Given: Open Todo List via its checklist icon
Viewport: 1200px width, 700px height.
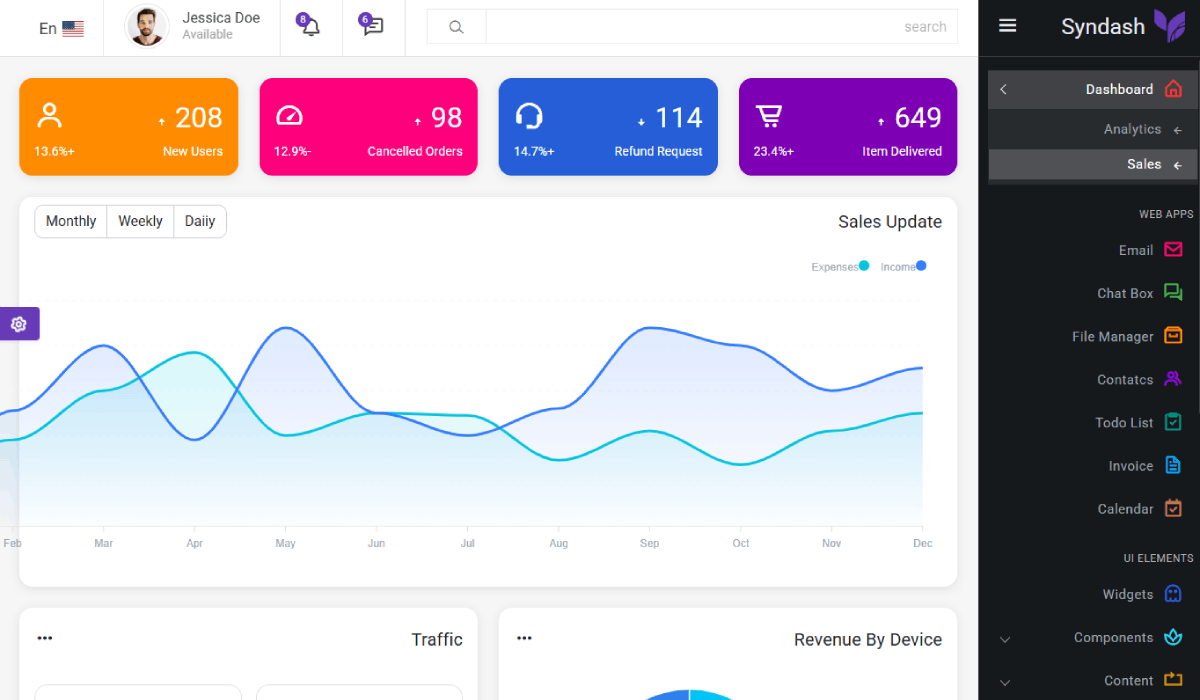Looking at the screenshot, I should click(x=1174, y=422).
